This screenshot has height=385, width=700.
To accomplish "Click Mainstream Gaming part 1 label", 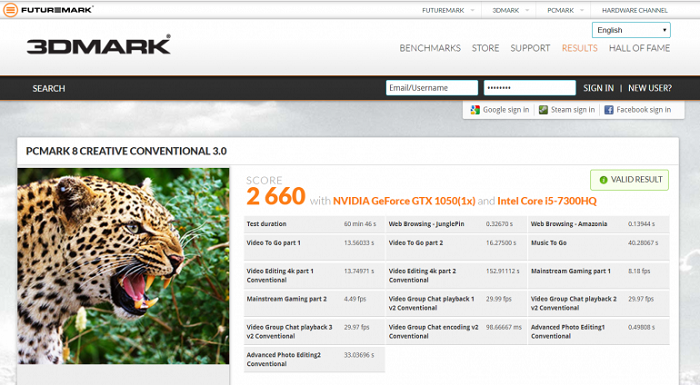I will pos(571,271).
